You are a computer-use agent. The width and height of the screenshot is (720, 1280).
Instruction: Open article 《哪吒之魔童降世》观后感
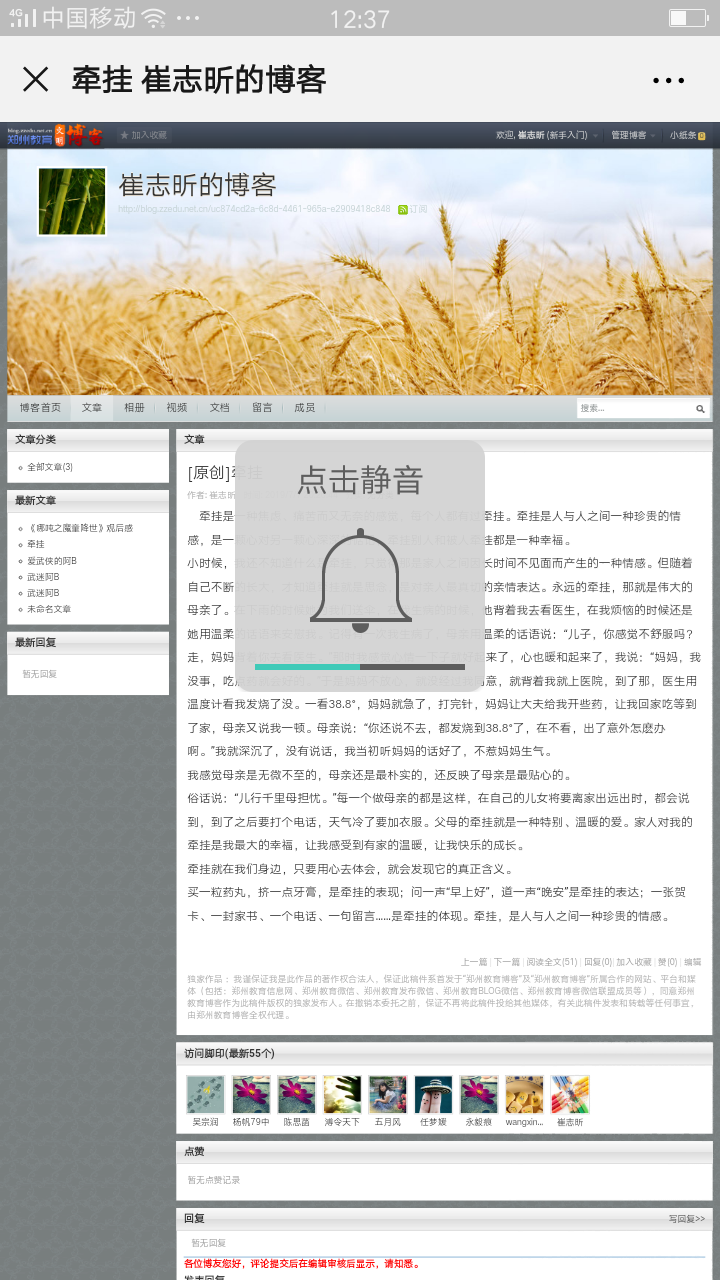point(80,528)
